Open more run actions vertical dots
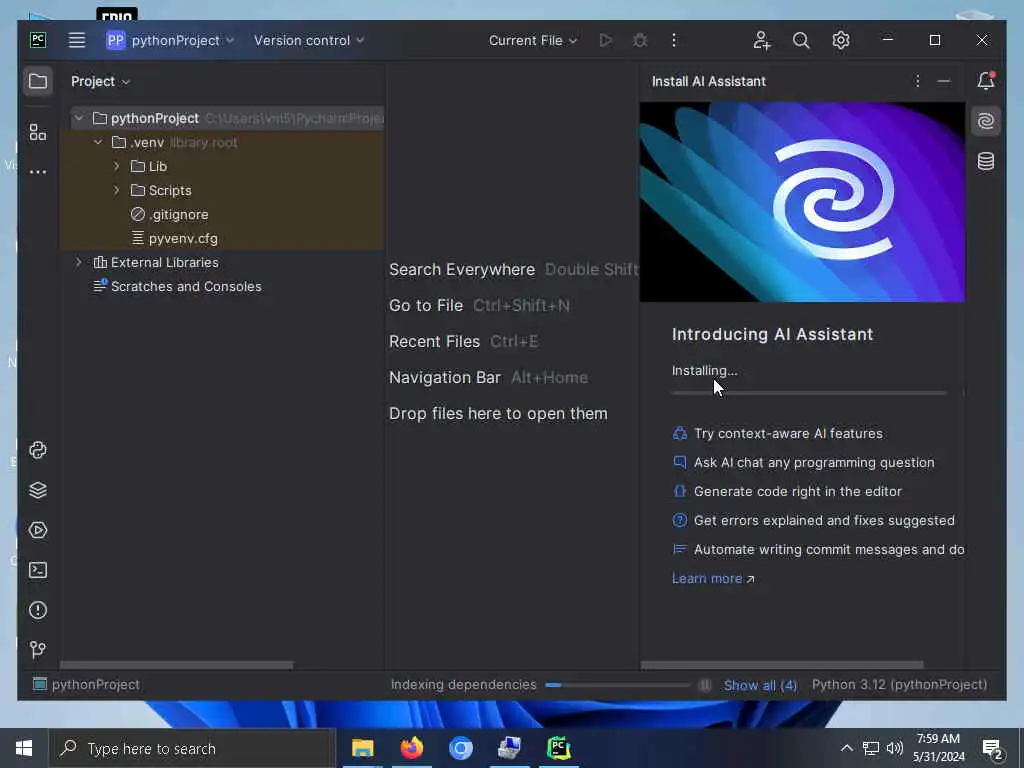 [674, 40]
